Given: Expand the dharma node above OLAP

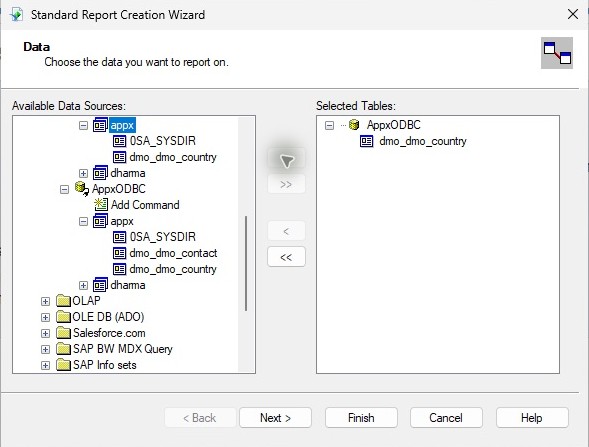Looking at the screenshot, I should click(83, 285).
